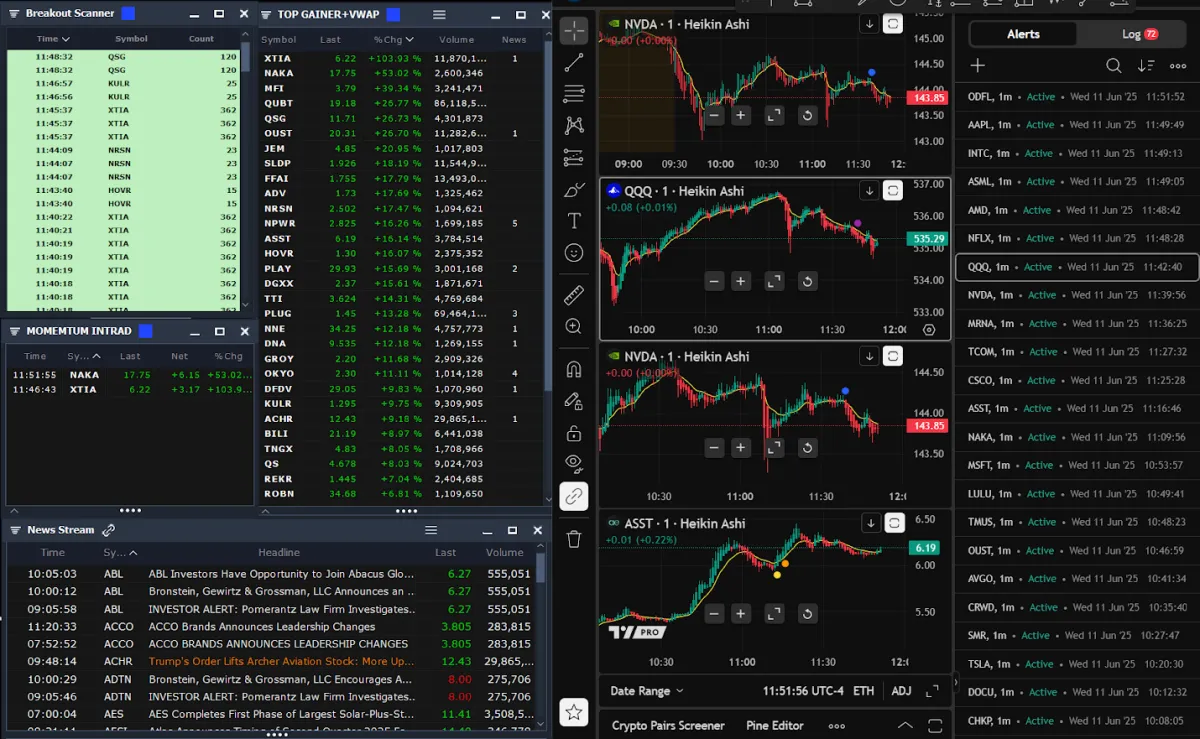This screenshot has height=739, width=1200.
Task: Open Breakout Scanner filter menu icon
Action: click(x=15, y=13)
